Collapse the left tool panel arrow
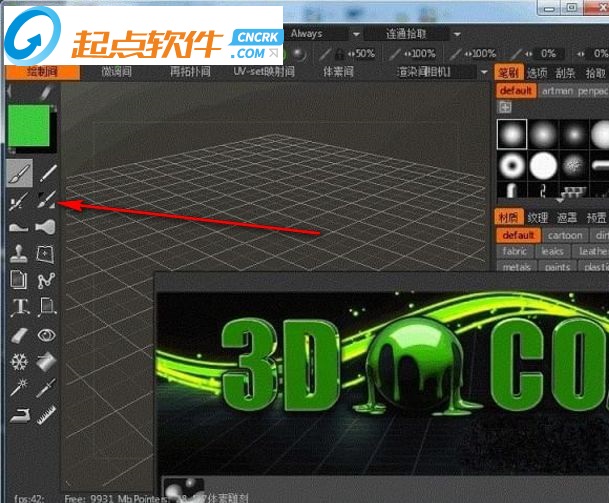The height and width of the screenshot is (503, 609). tap(9, 92)
